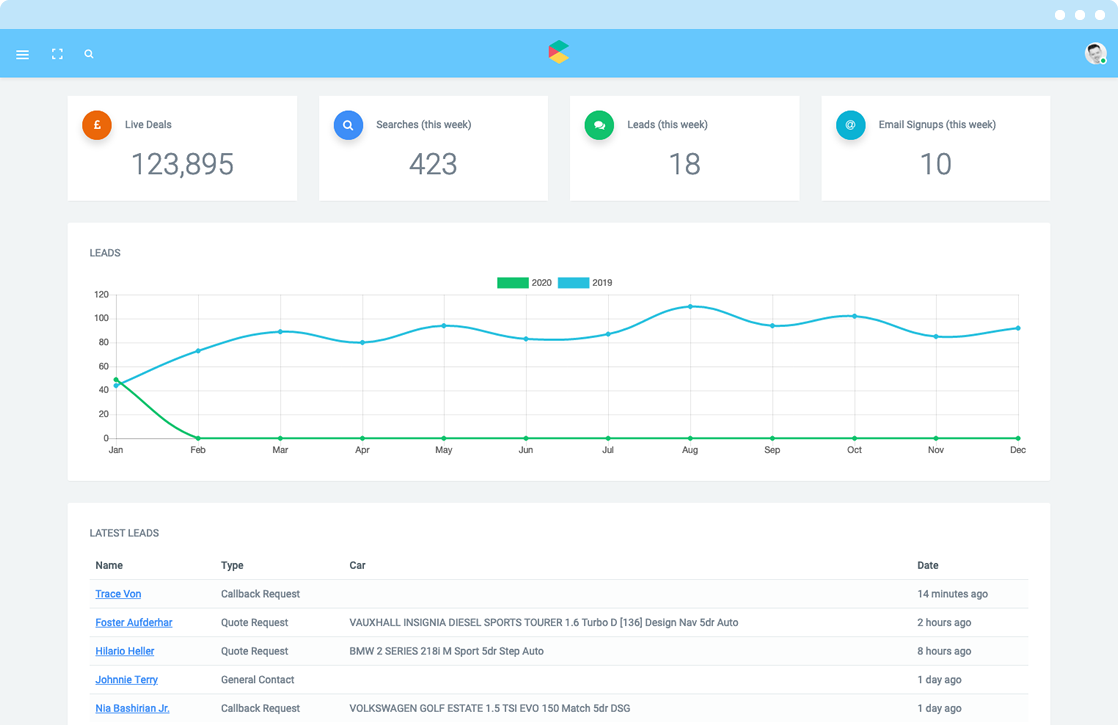Click Callback Request in Trace Von row
The image size is (1118, 725).
tap(260, 594)
